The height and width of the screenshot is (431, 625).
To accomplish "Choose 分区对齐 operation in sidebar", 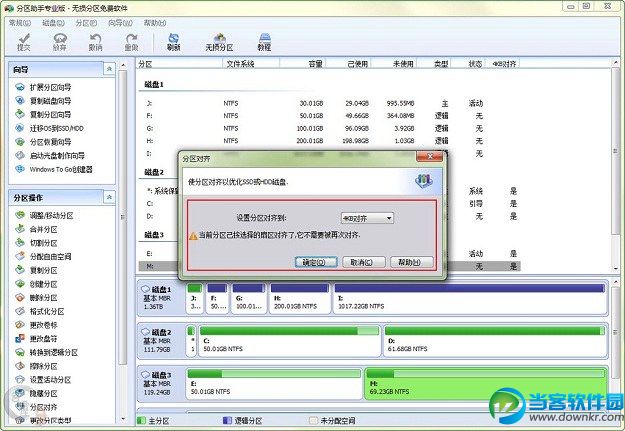I will click(x=36, y=407).
